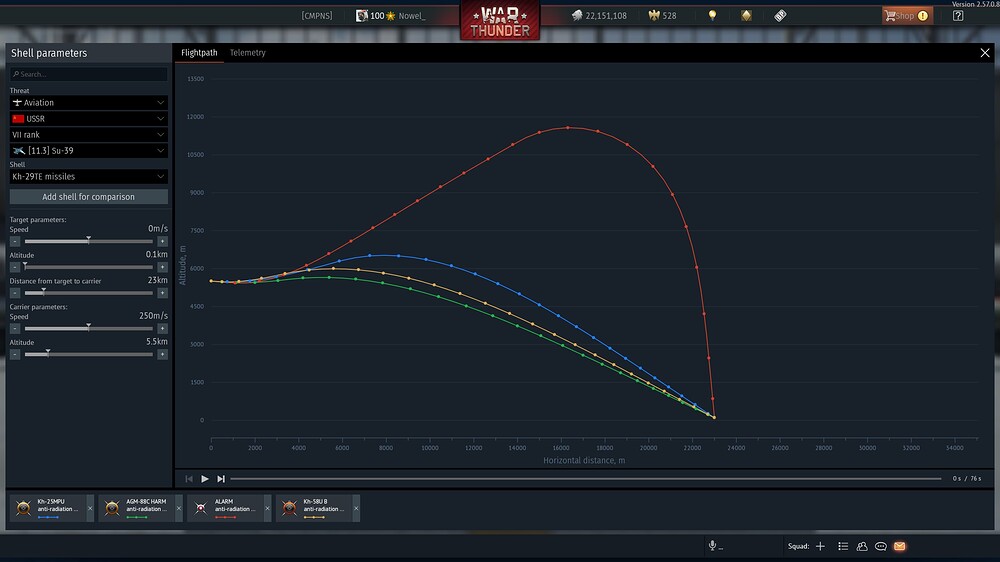Click the flightpath playback timeline bar

[585, 478]
